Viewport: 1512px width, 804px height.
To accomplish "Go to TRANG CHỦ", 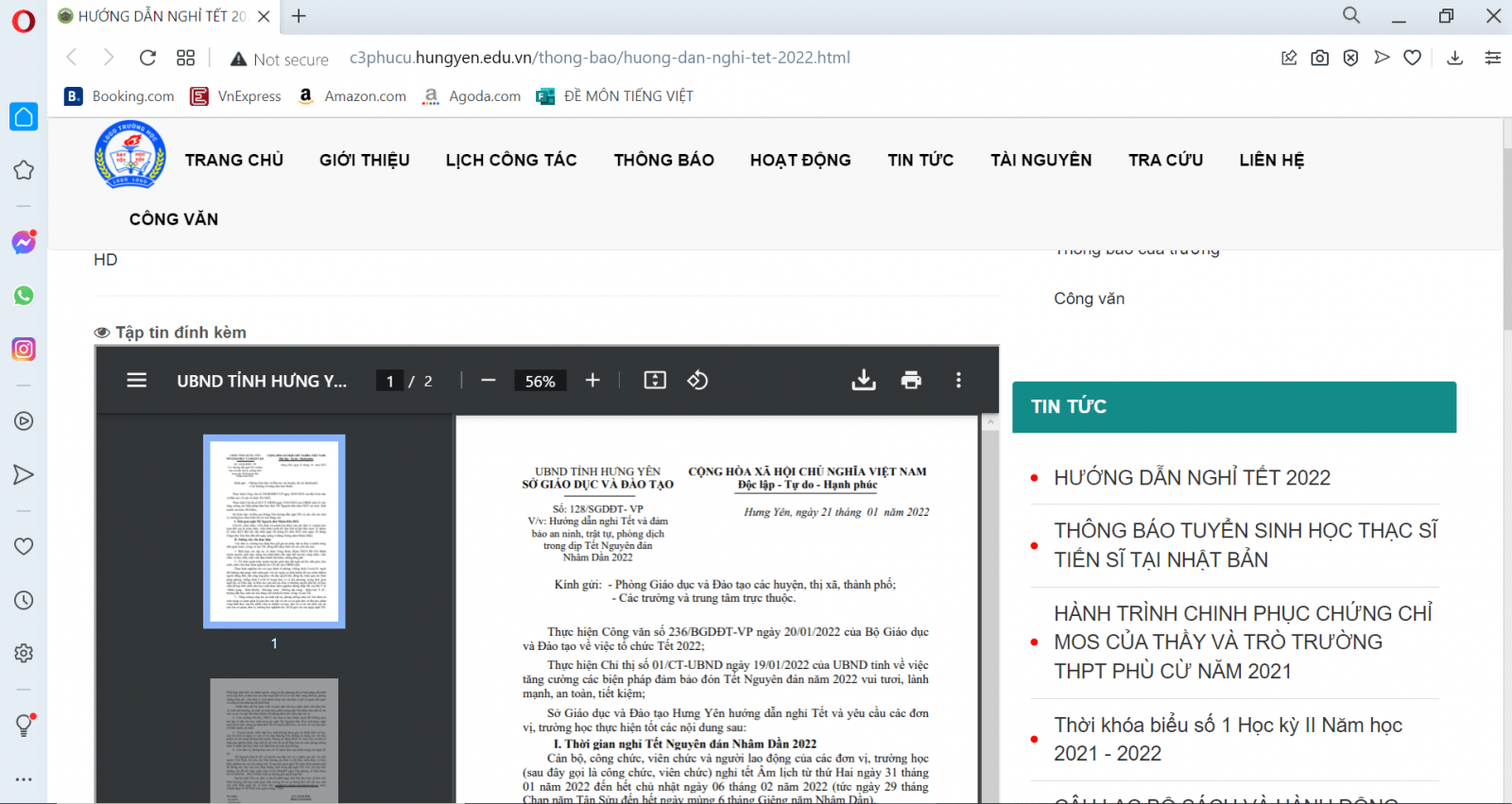I will (234, 160).
